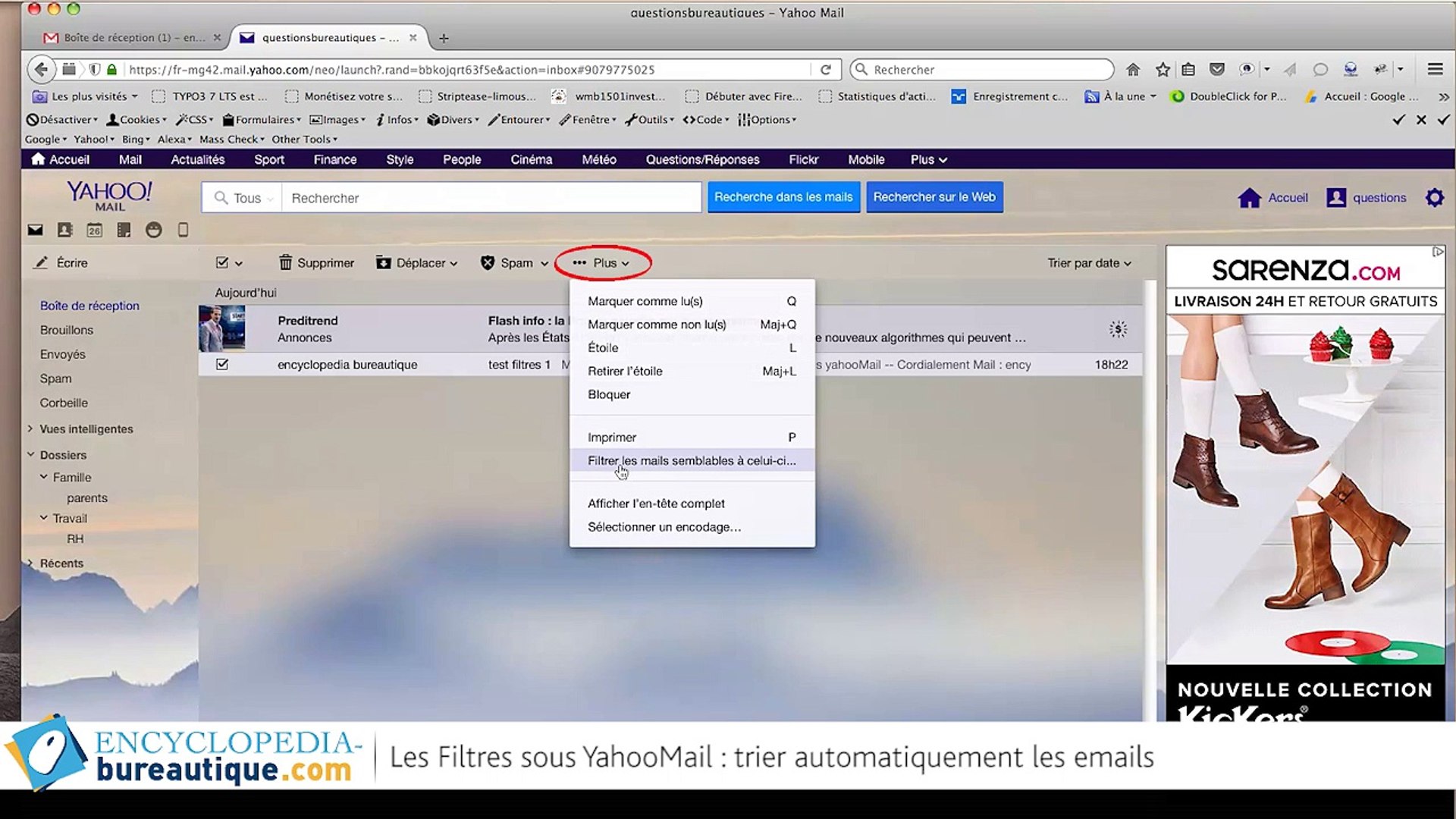
Task: Open the Yahoo Mail inbox envelope icon
Action: (x=35, y=230)
